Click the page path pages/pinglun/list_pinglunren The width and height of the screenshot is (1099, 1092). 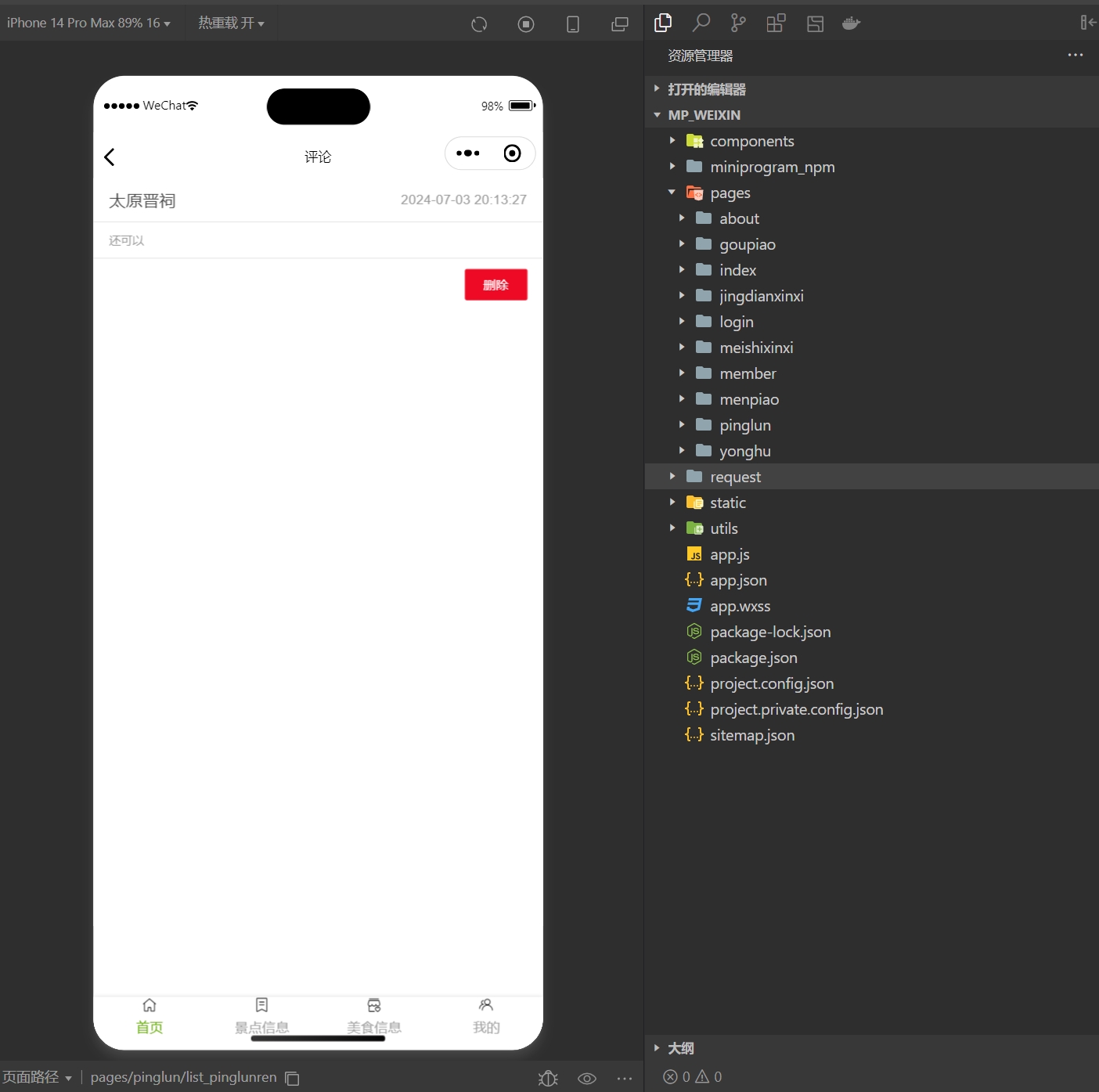click(183, 1077)
